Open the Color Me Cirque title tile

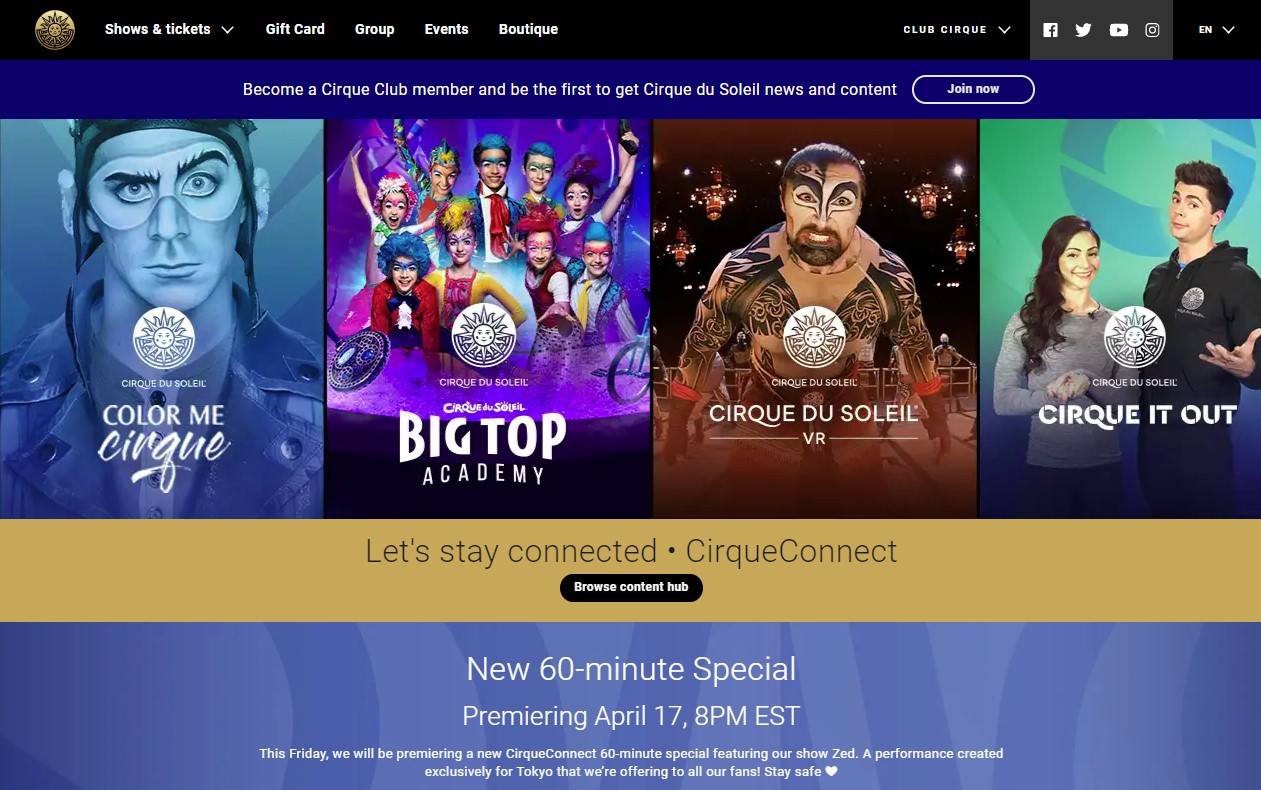[x=162, y=319]
